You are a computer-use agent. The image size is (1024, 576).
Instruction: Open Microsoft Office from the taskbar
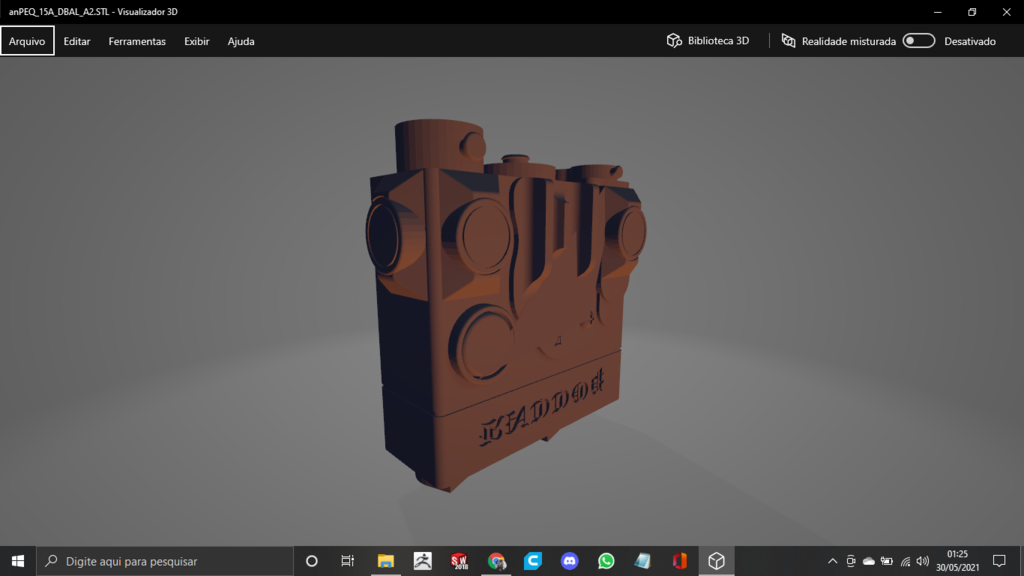pyautogui.click(x=680, y=561)
